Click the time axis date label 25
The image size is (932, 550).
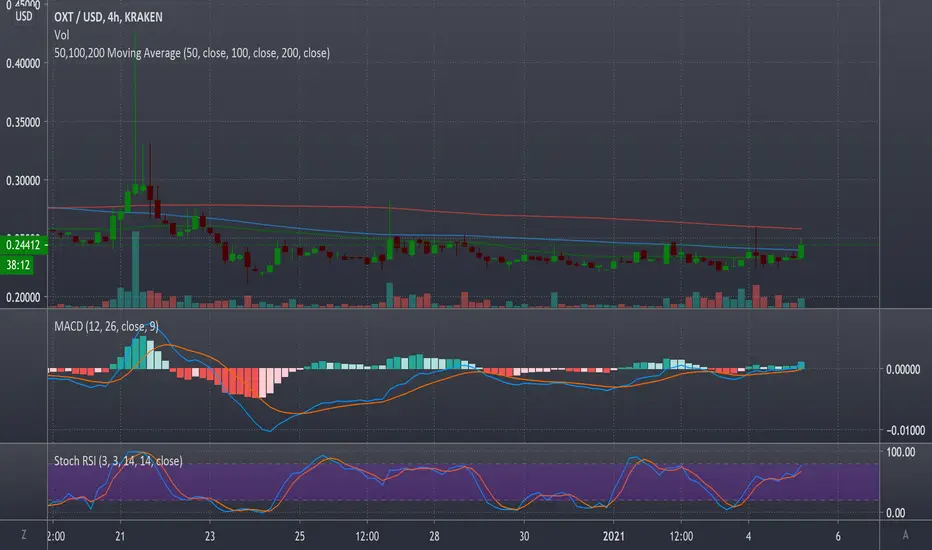pos(300,536)
